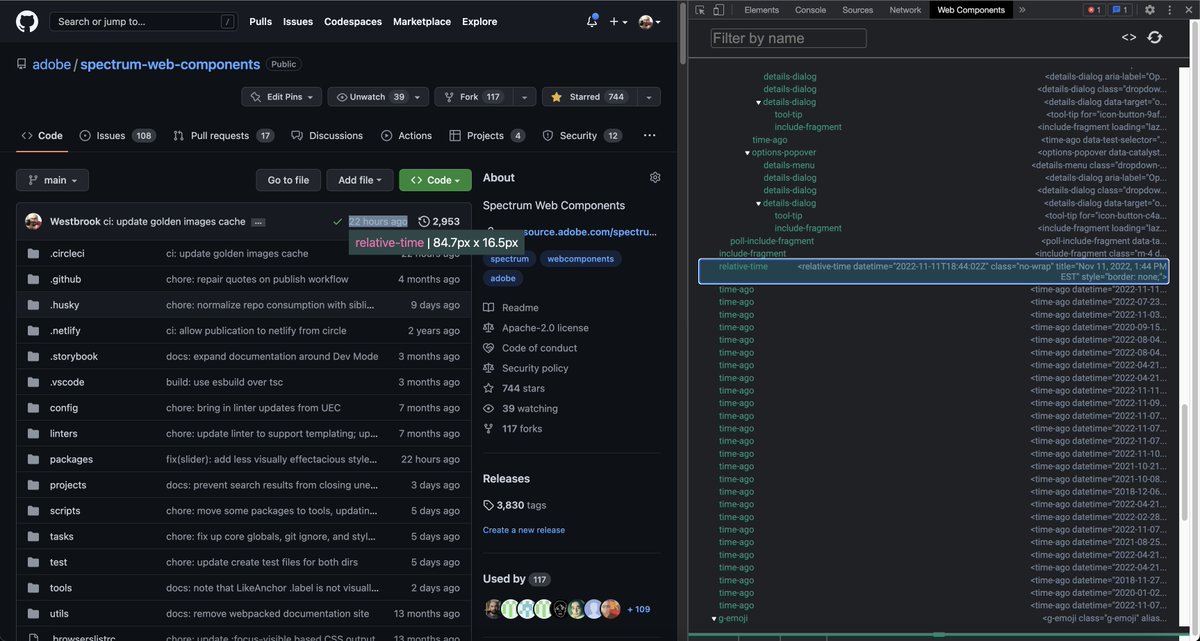Open the notifications bell in GitHub header
Viewport: 1200px width, 641px height.
click(592, 21)
